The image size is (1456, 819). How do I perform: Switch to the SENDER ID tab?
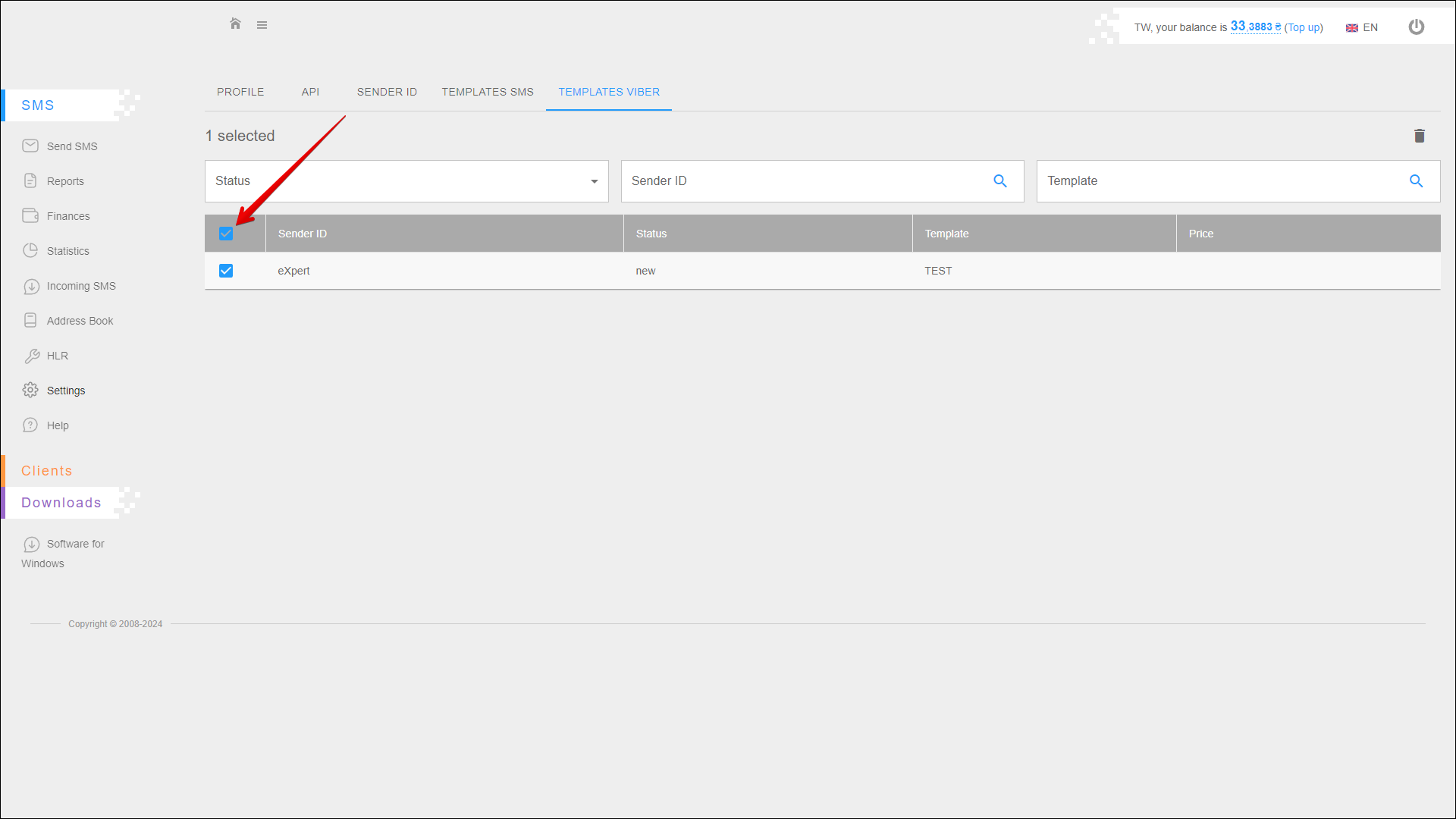[387, 92]
